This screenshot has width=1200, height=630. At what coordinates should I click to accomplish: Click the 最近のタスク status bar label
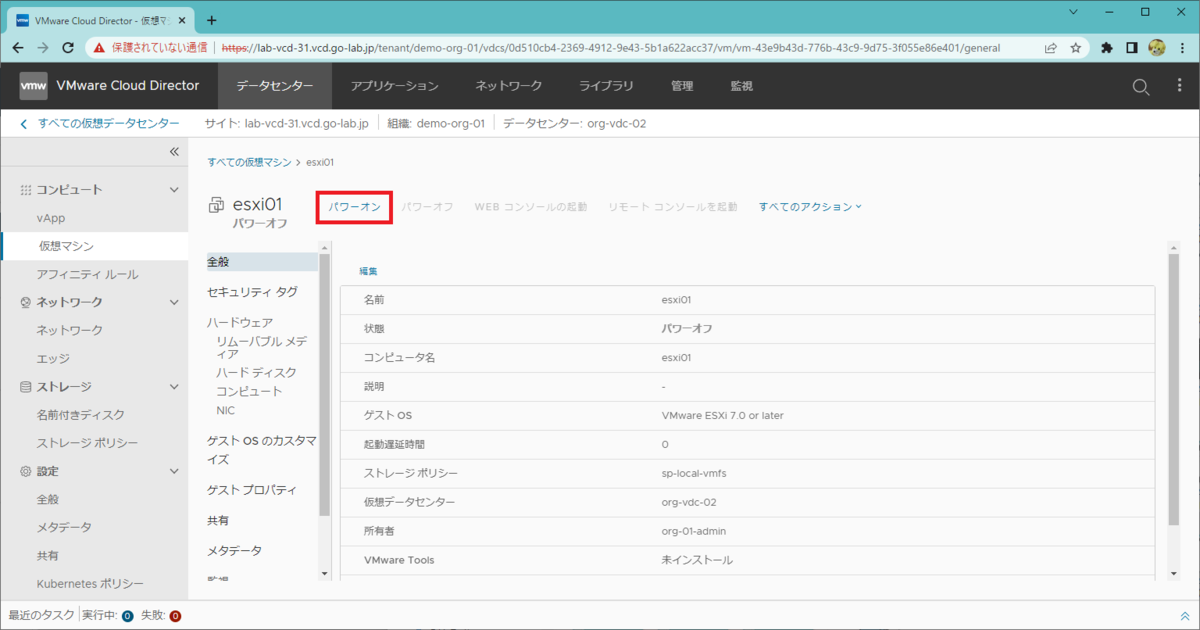(41, 616)
